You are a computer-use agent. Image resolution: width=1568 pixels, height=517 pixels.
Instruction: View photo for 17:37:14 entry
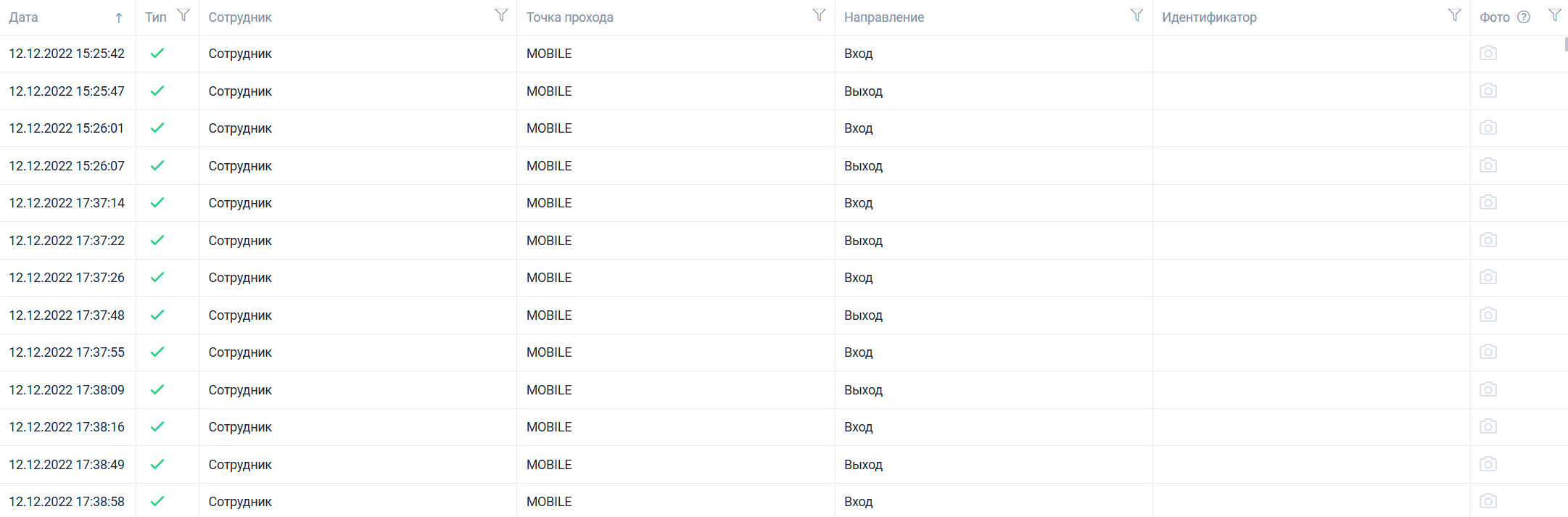[x=1488, y=202]
